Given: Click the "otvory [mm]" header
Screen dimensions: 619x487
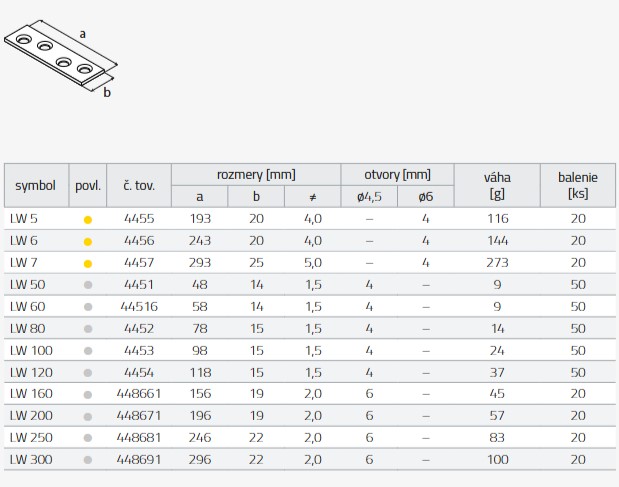Looking at the screenshot, I should click(398, 174).
